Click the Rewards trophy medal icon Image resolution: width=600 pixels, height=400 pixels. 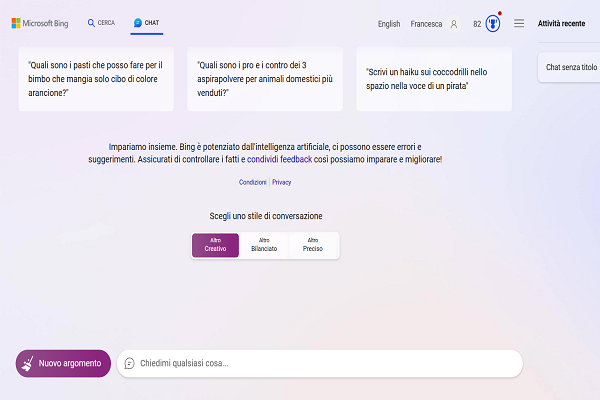492,23
